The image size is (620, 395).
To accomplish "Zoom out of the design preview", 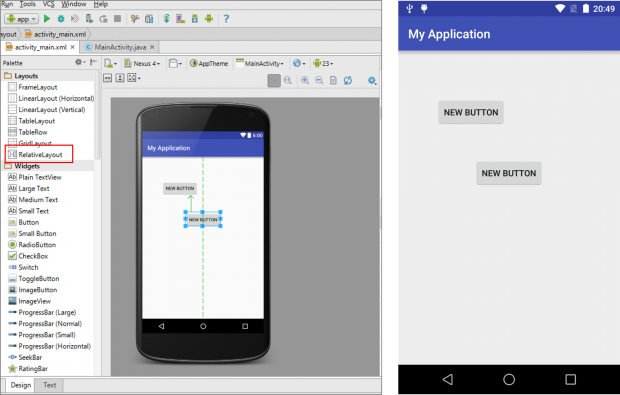I will click(319, 80).
